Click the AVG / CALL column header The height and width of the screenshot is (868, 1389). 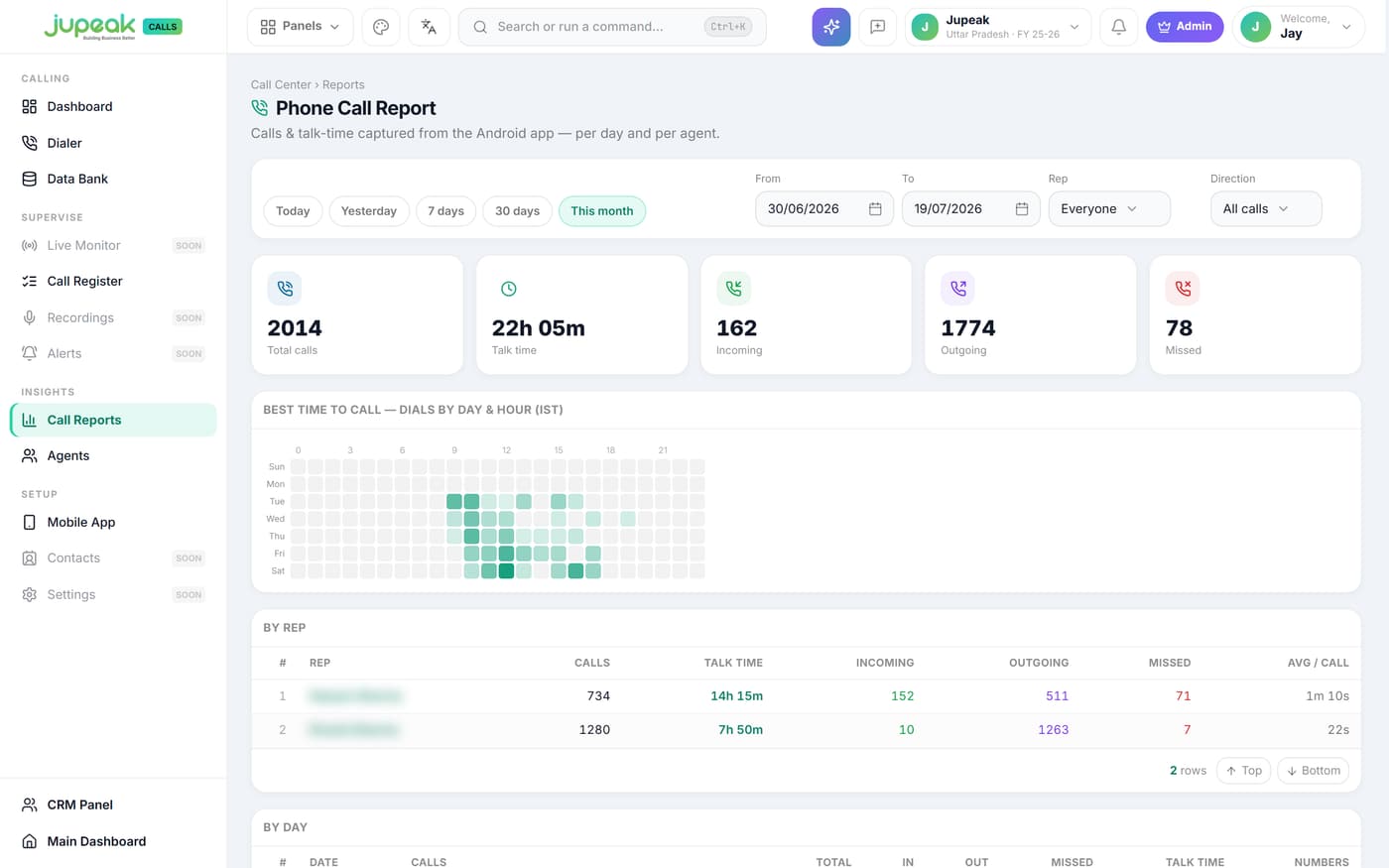click(1318, 663)
